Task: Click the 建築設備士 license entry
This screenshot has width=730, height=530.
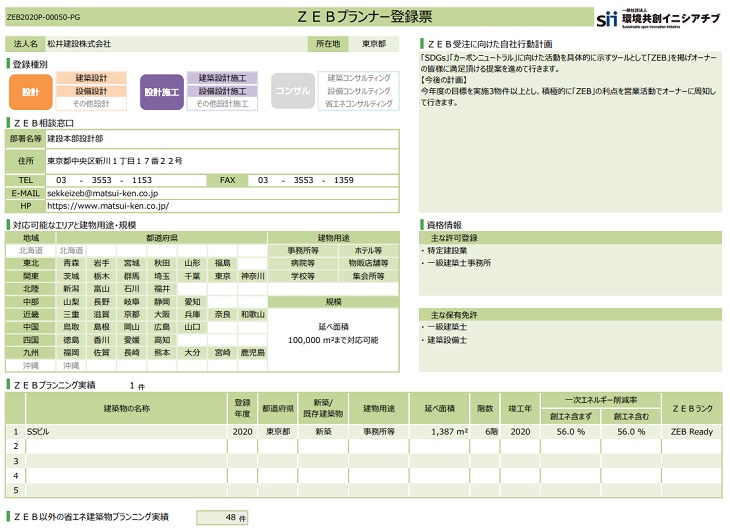Action: [447, 340]
